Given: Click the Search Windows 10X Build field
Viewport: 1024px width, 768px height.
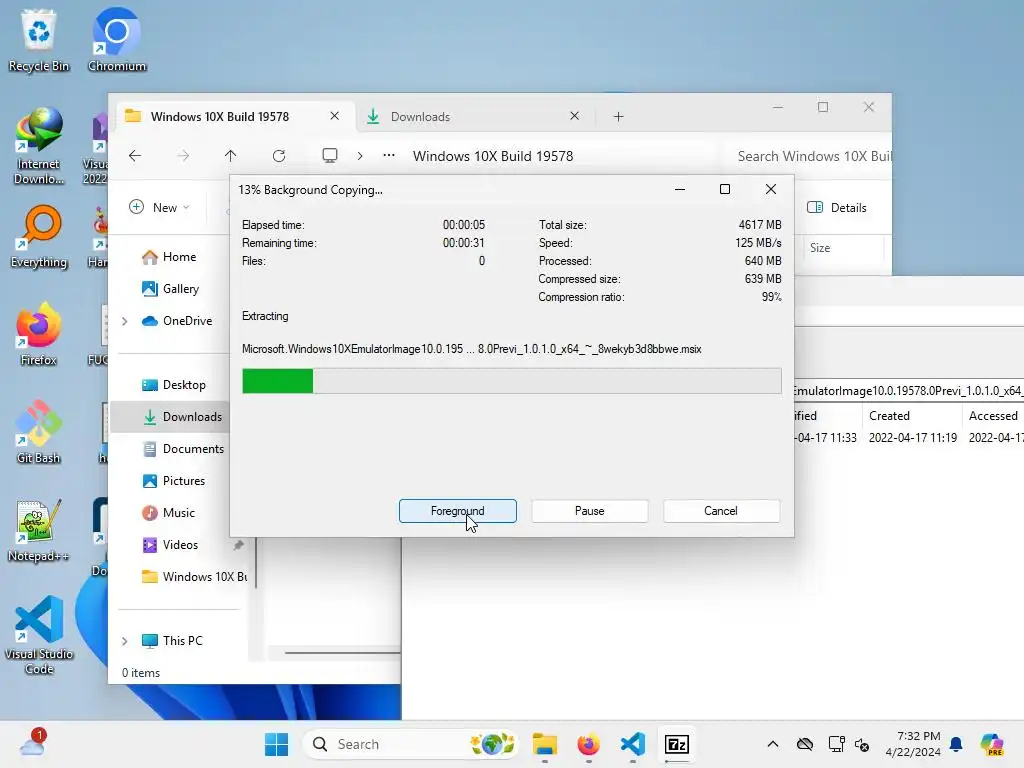Looking at the screenshot, I should [810, 156].
